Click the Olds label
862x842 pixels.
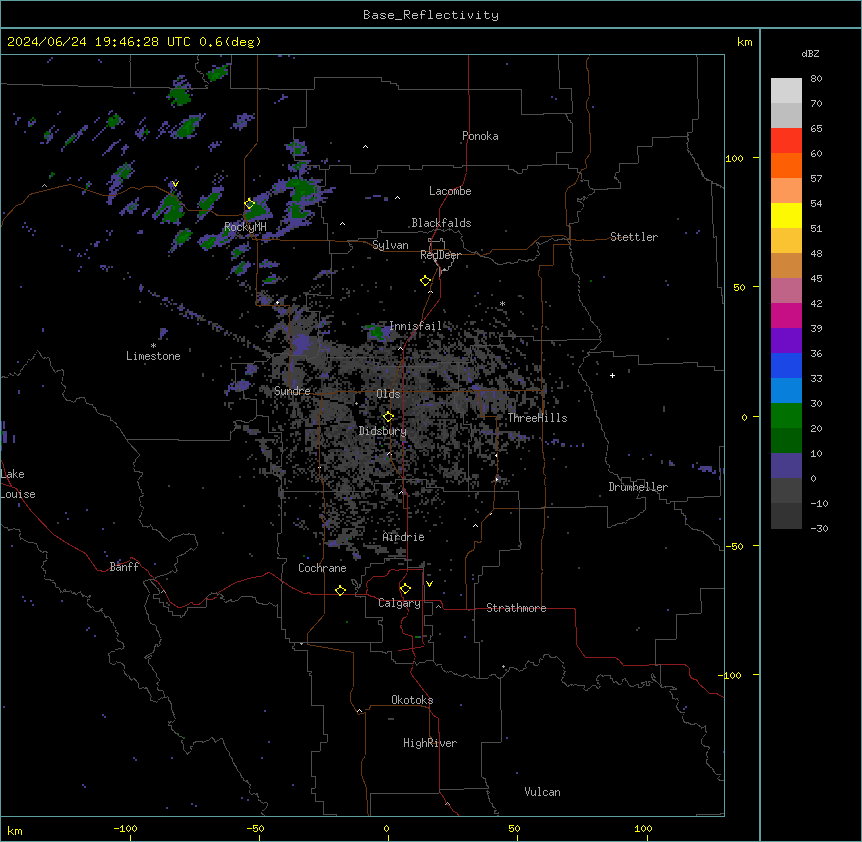pos(388,394)
